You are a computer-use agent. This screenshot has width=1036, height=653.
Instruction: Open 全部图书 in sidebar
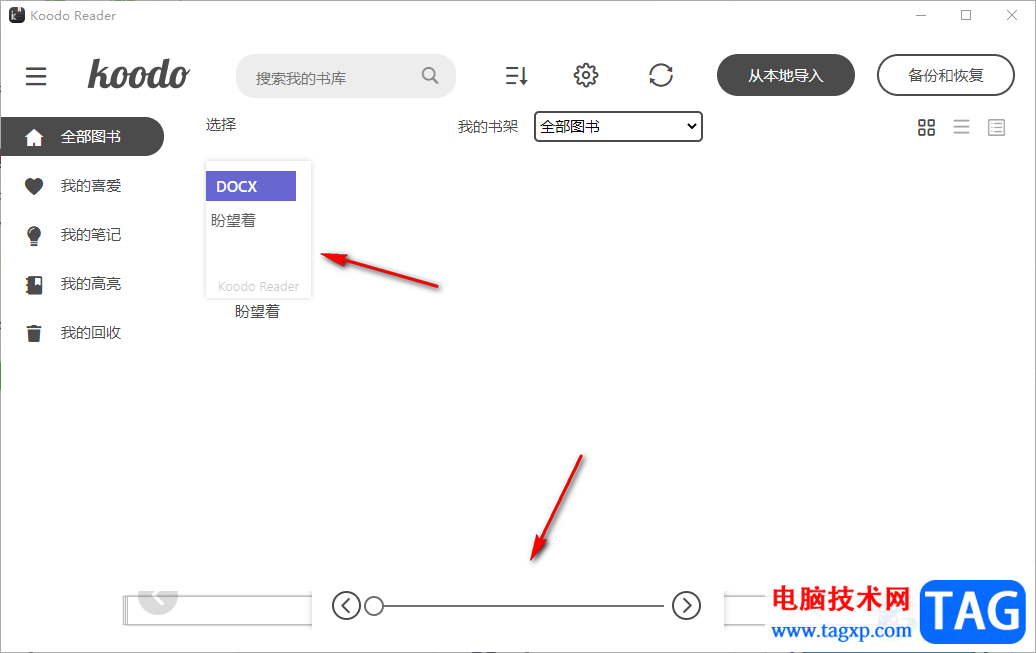click(82, 137)
